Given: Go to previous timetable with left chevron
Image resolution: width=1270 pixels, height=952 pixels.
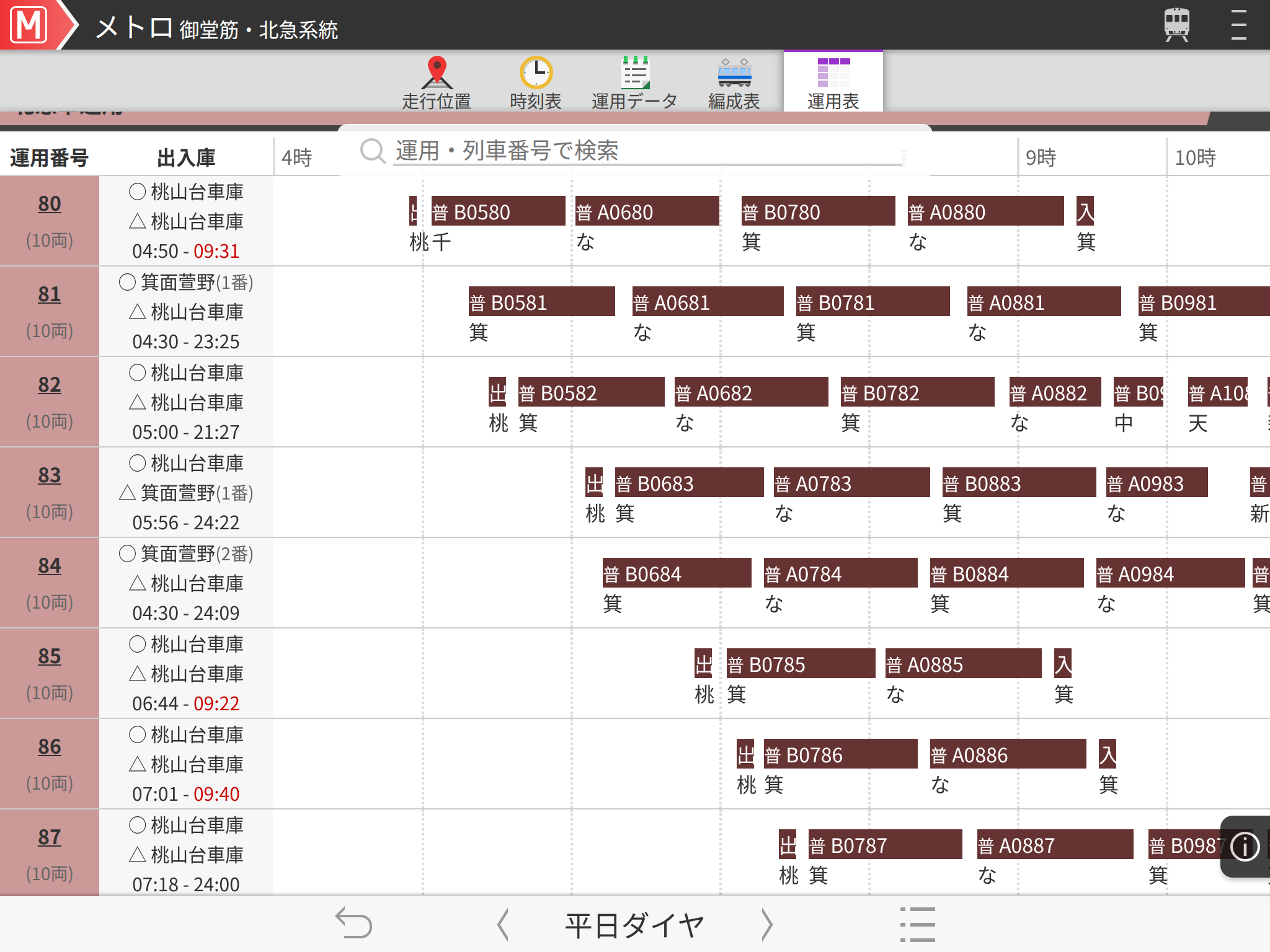Looking at the screenshot, I should point(503,925).
